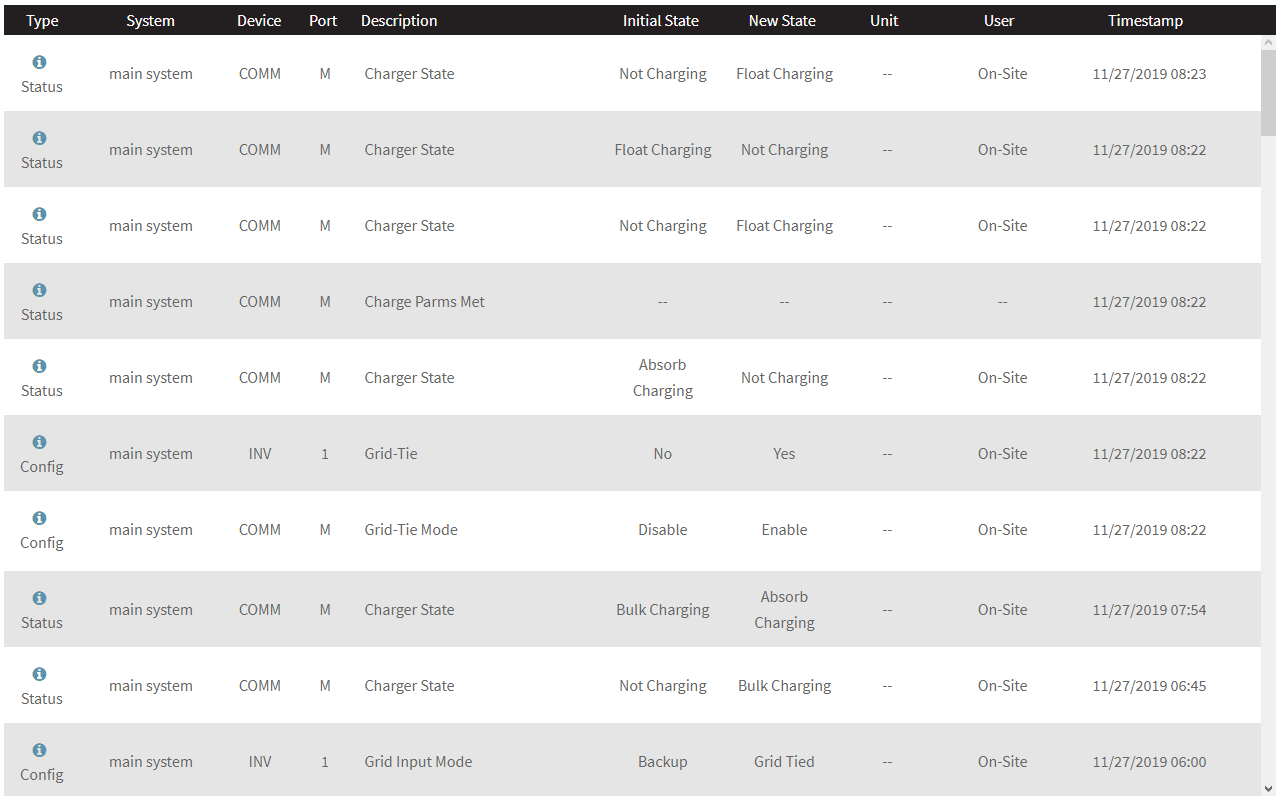Click the New State column header

[782, 21]
